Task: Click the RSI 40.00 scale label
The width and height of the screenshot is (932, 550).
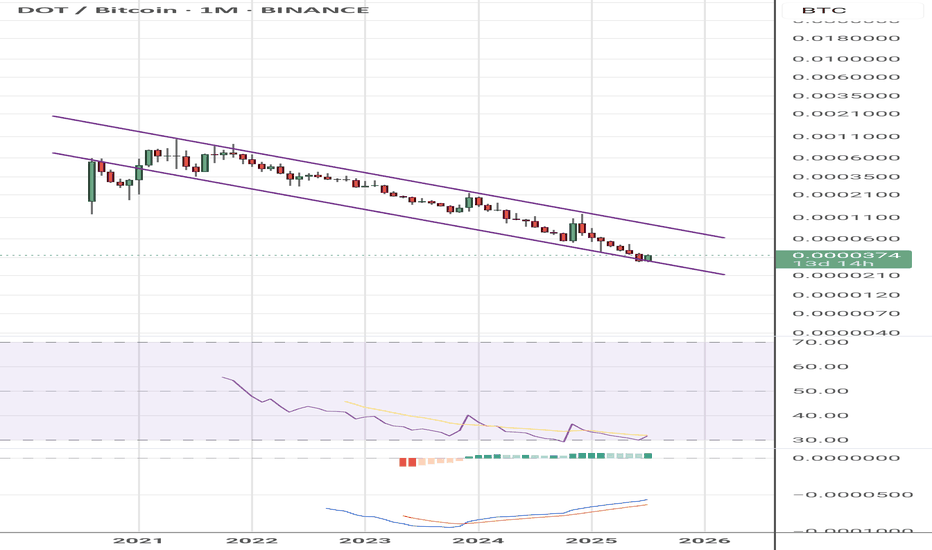Action: coord(821,416)
